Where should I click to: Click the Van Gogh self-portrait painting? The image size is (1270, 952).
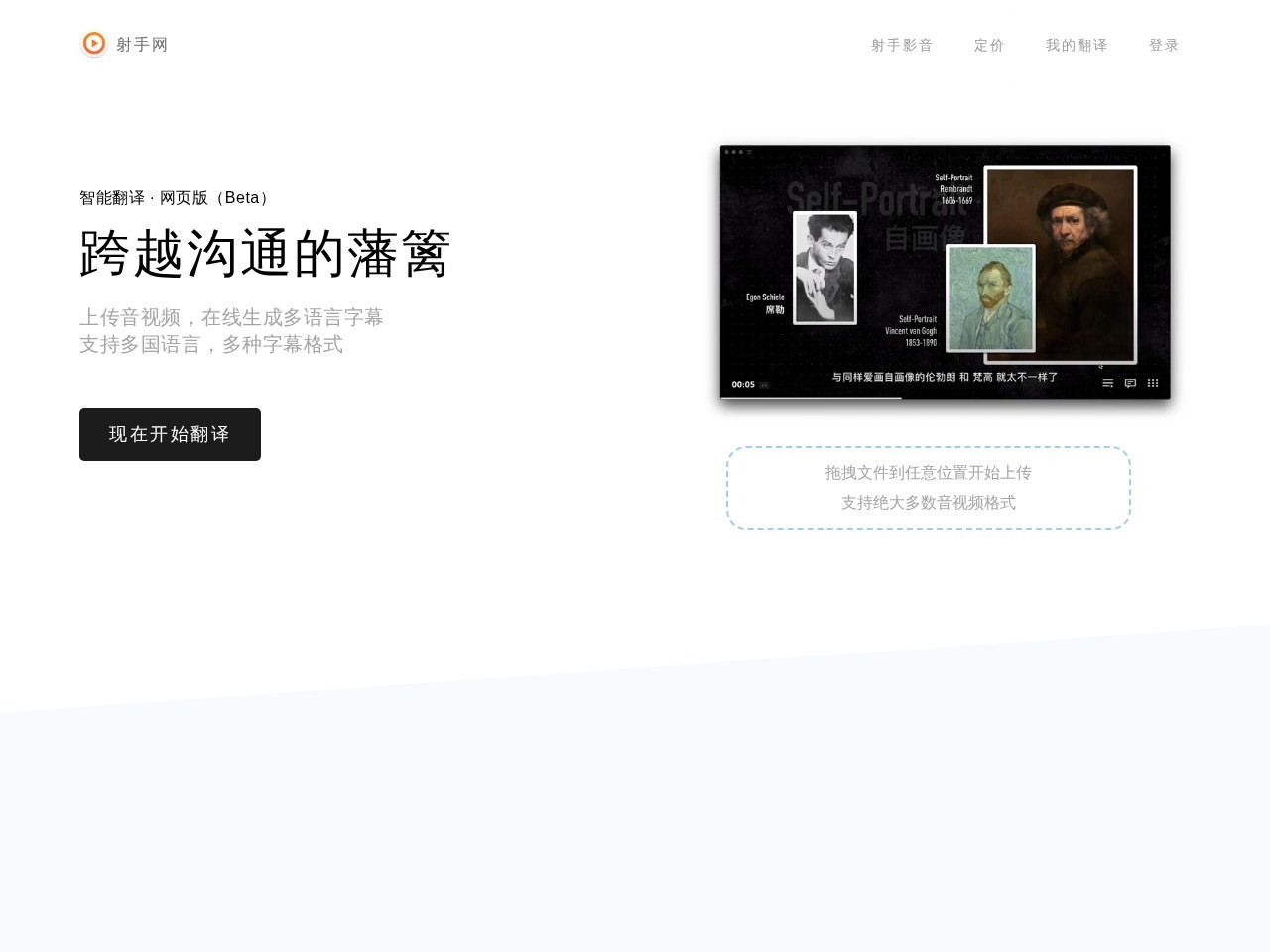[990, 298]
